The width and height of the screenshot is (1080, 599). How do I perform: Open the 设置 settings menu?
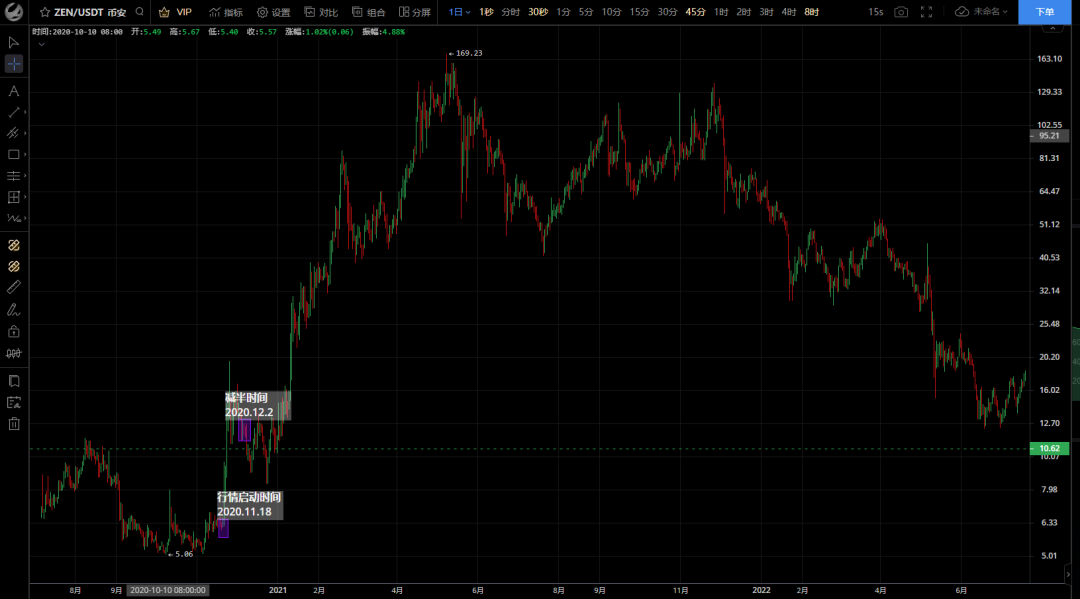[x=273, y=12]
